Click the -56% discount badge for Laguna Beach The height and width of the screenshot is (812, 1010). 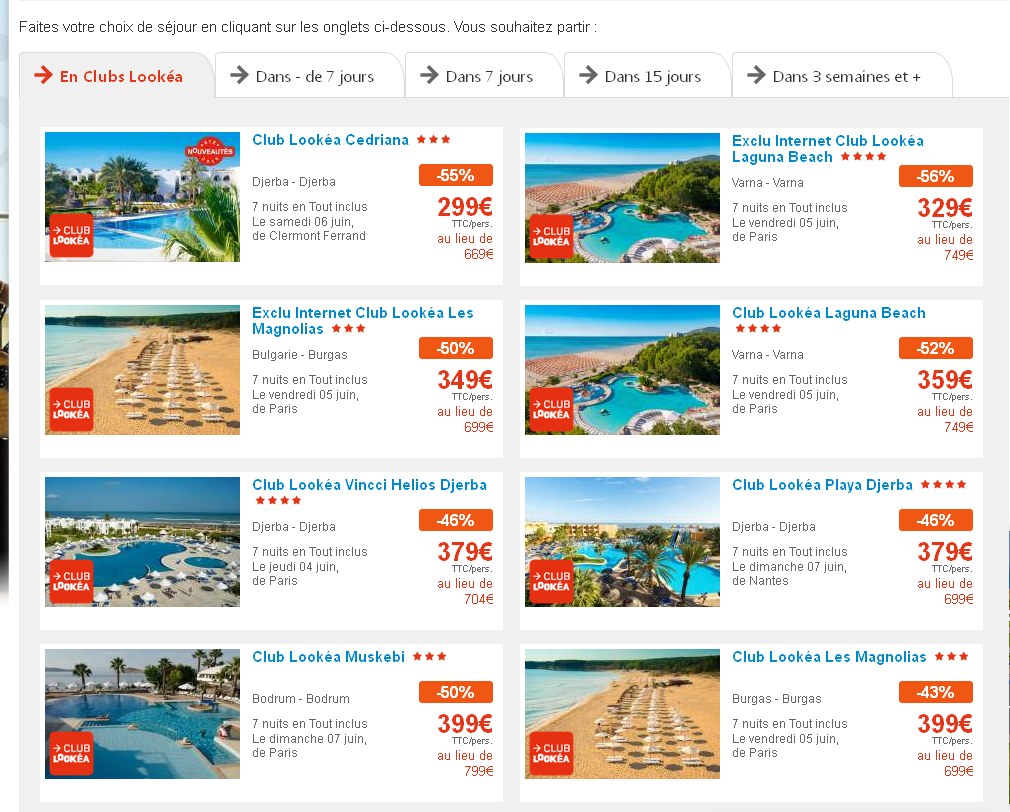pyautogui.click(x=935, y=176)
